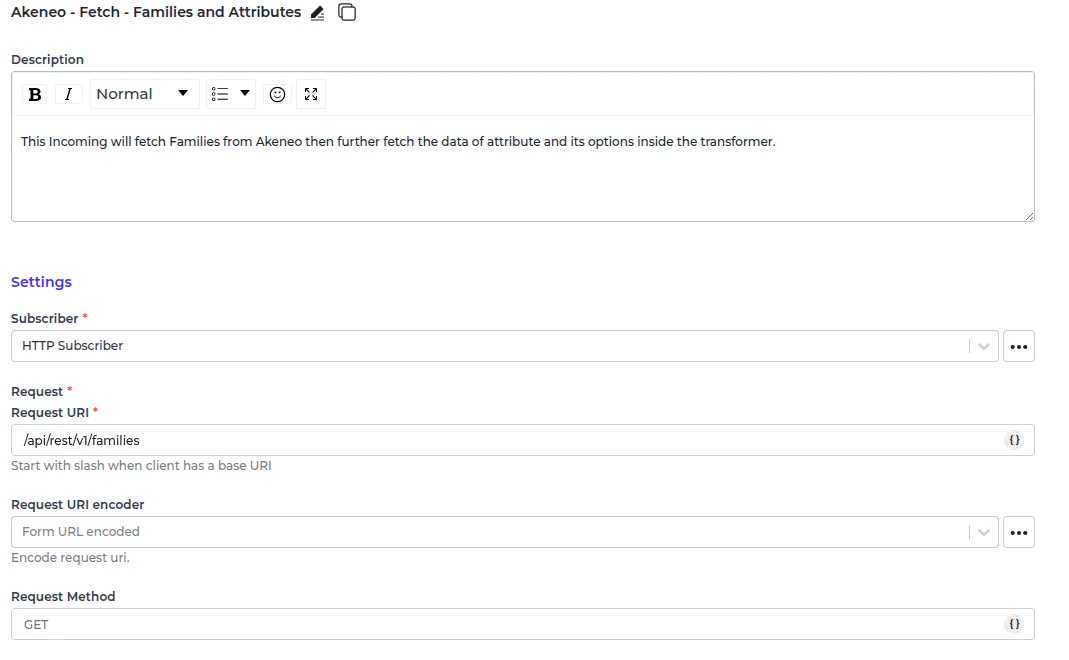Click the description textarea resize handle

pyautogui.click(x=1029, y=215)
